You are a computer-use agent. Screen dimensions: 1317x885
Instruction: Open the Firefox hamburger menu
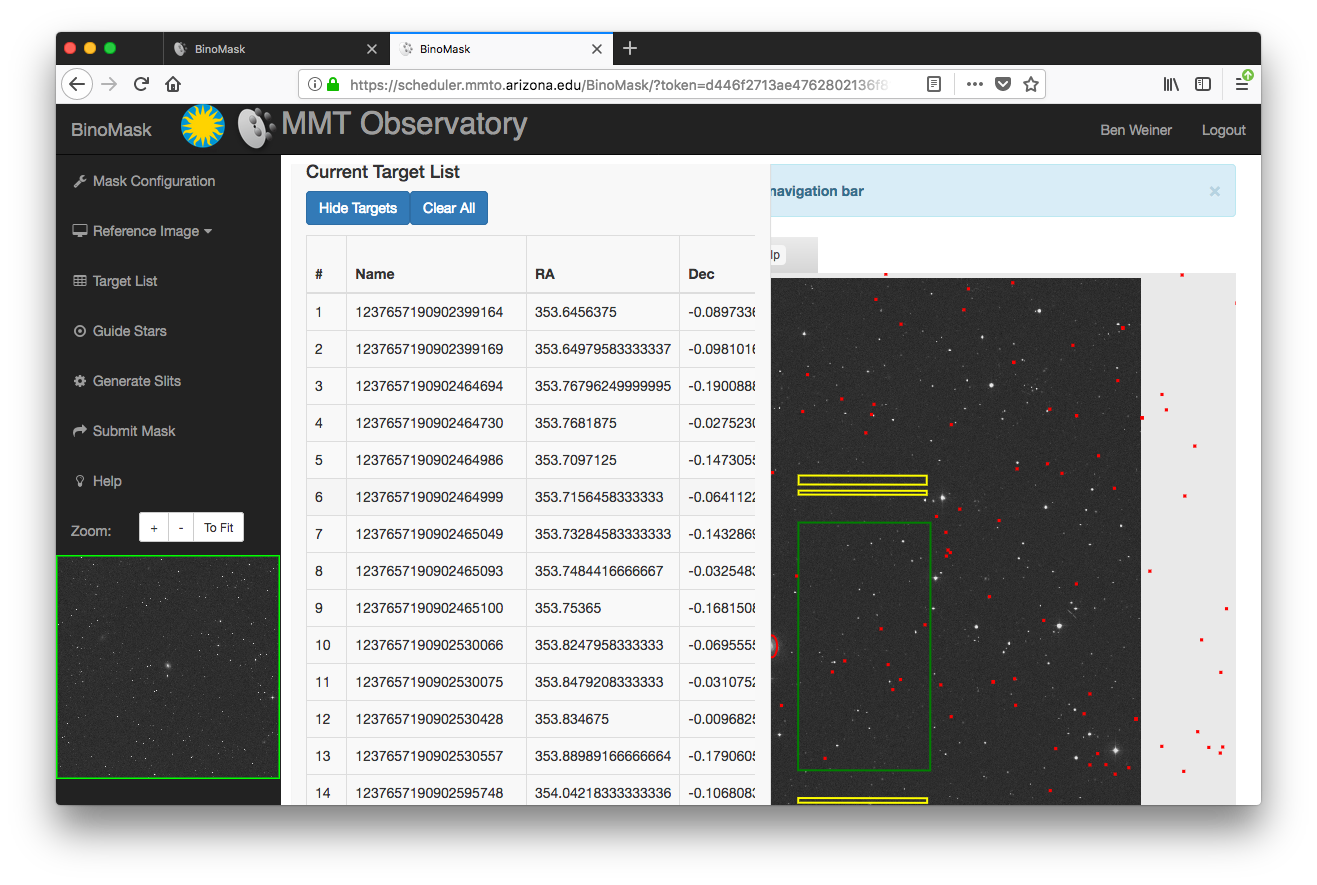(1241, 84)
